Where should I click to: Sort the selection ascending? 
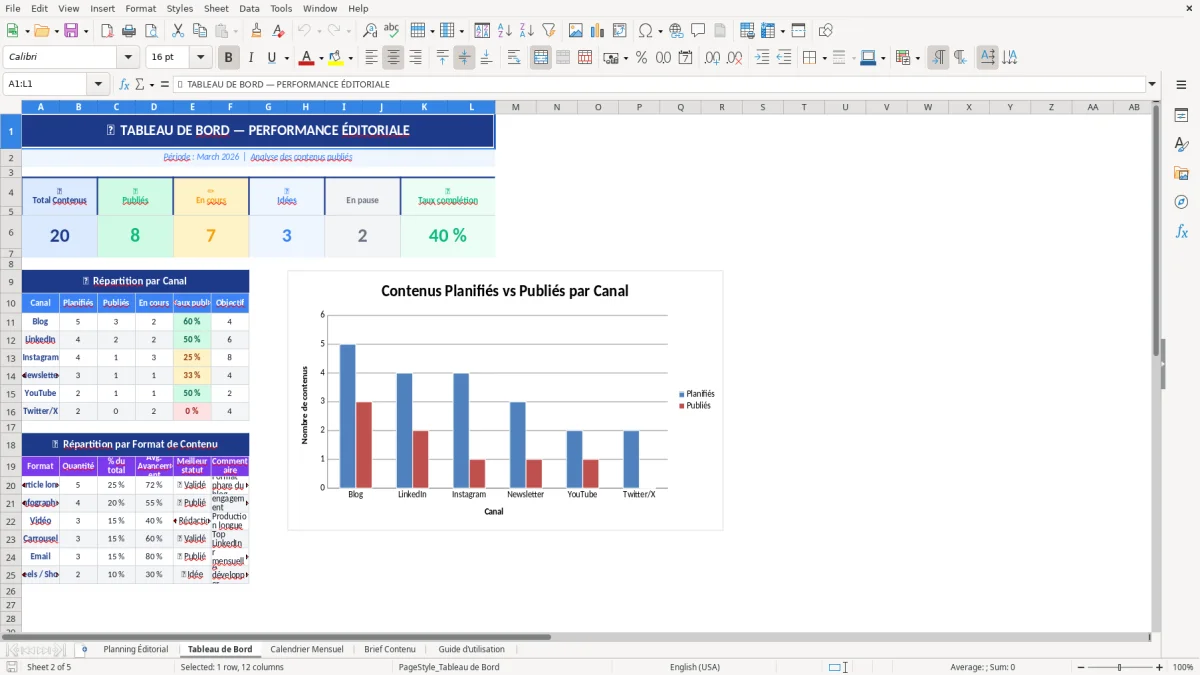tap(505, 30)
